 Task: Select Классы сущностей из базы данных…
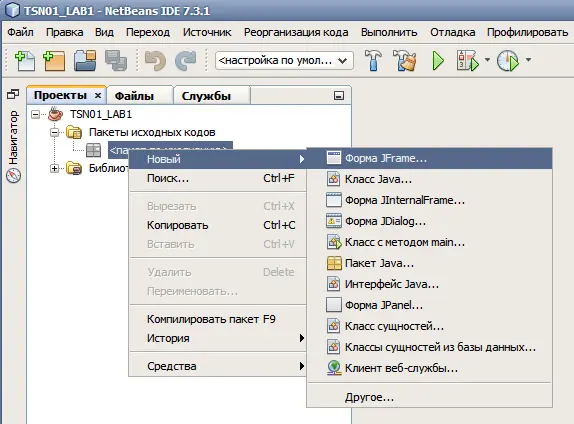point(429,347)
